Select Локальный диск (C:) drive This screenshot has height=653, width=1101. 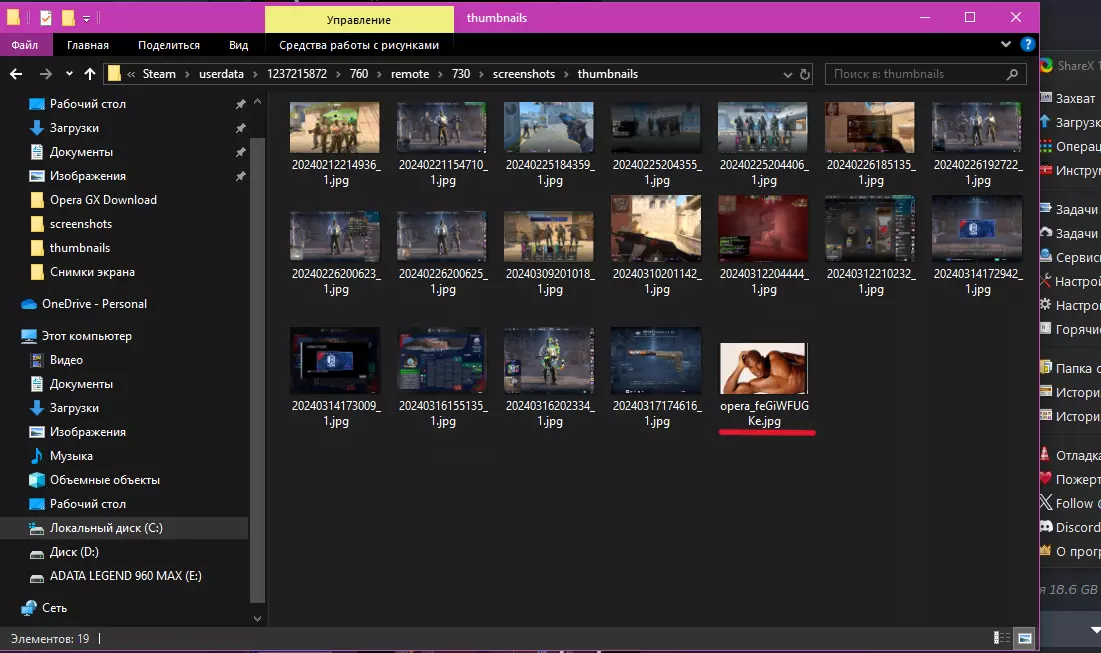pyautogui.click(x=106, y=528)
